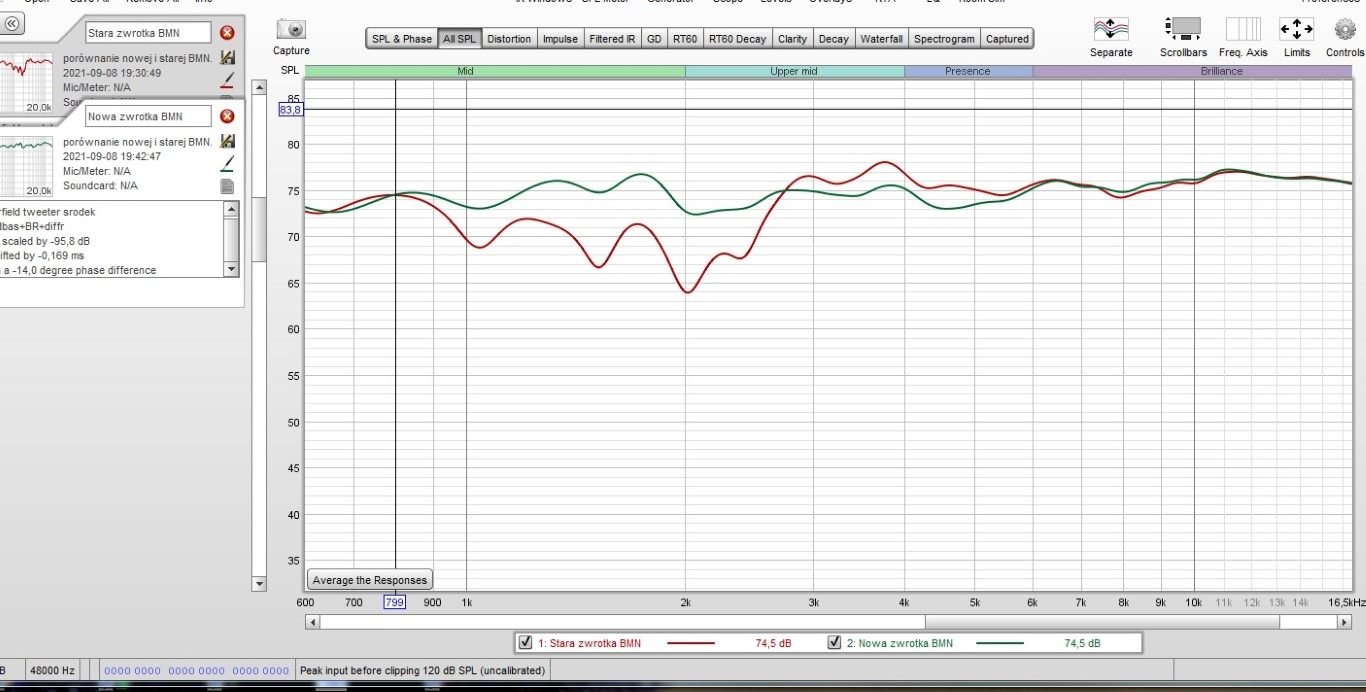This screenshot has height=692, width=1366.
Task: Click the Separate traces icon
Action: [x=1110, y=29]
